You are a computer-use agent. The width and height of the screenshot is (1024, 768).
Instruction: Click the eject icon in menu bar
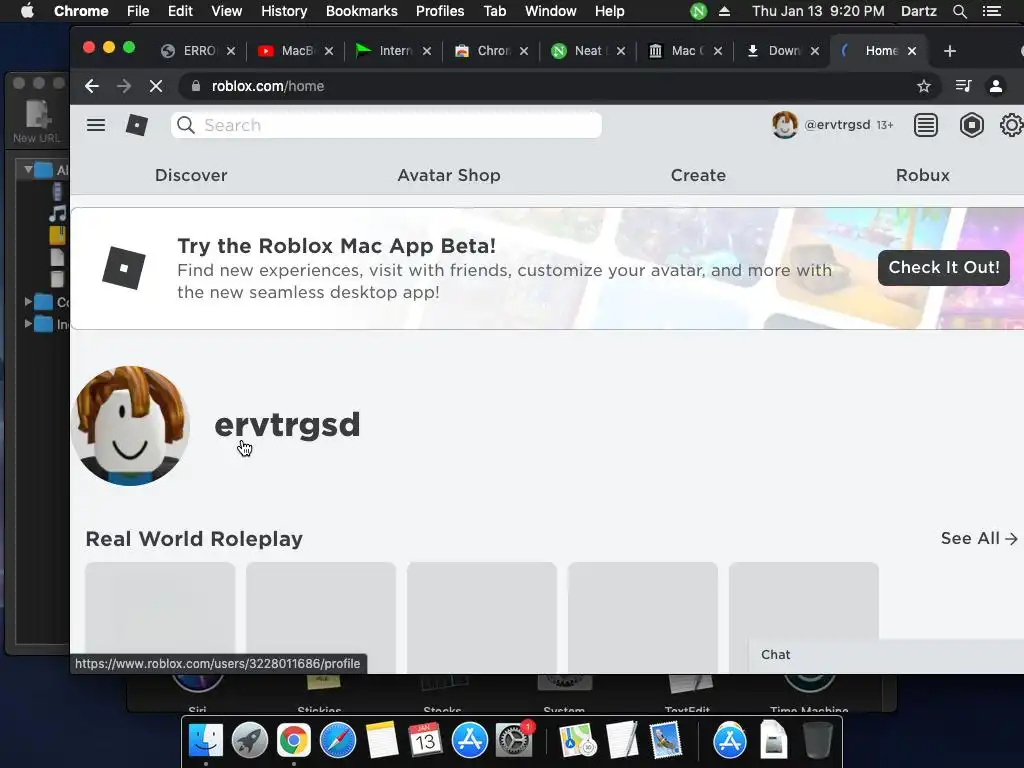click(x=724, y=11)
